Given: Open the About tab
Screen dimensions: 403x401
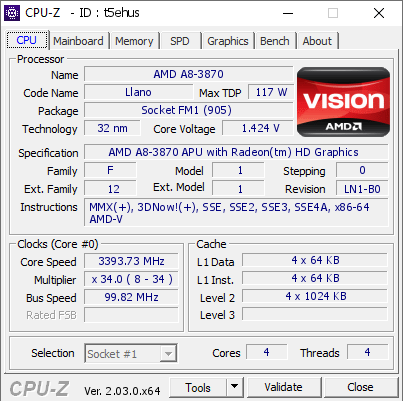Looking at the screenshot, I should click(x=317, y=41).
